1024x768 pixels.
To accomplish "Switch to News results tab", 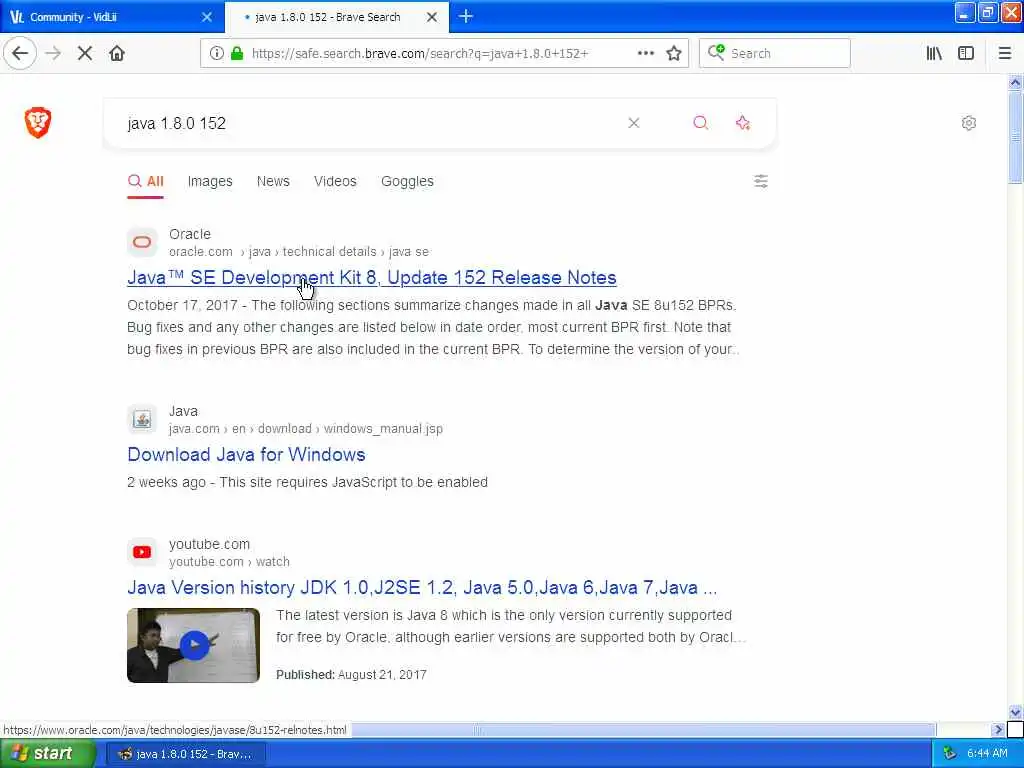I will click(273, 182).
